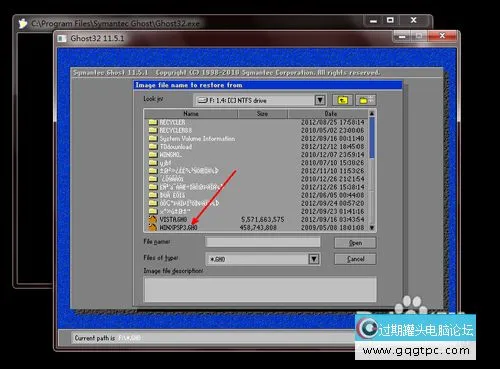500x369 pixels.
Task: Select the System Volume Information folder icon
Action: 153,138
